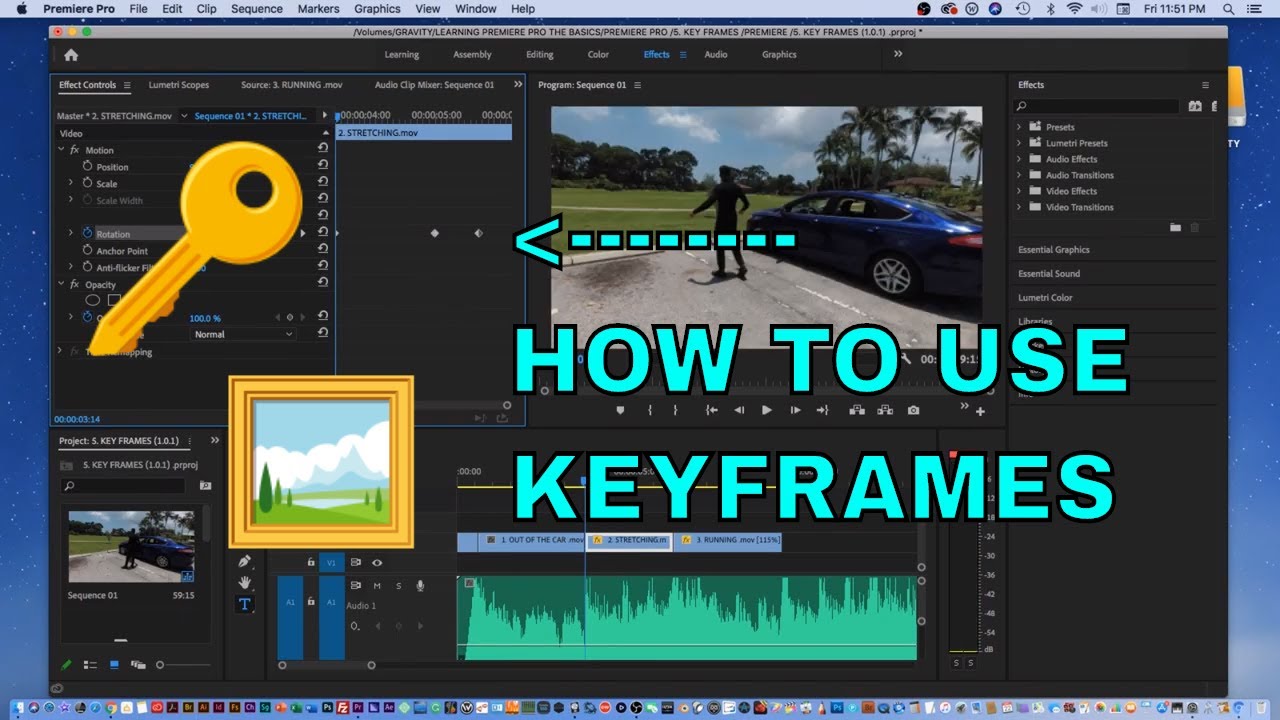Viewport: 1280px width, 720px height.
Task: Open the Essential Sound panel
Action: click(x=1049, y=274)
